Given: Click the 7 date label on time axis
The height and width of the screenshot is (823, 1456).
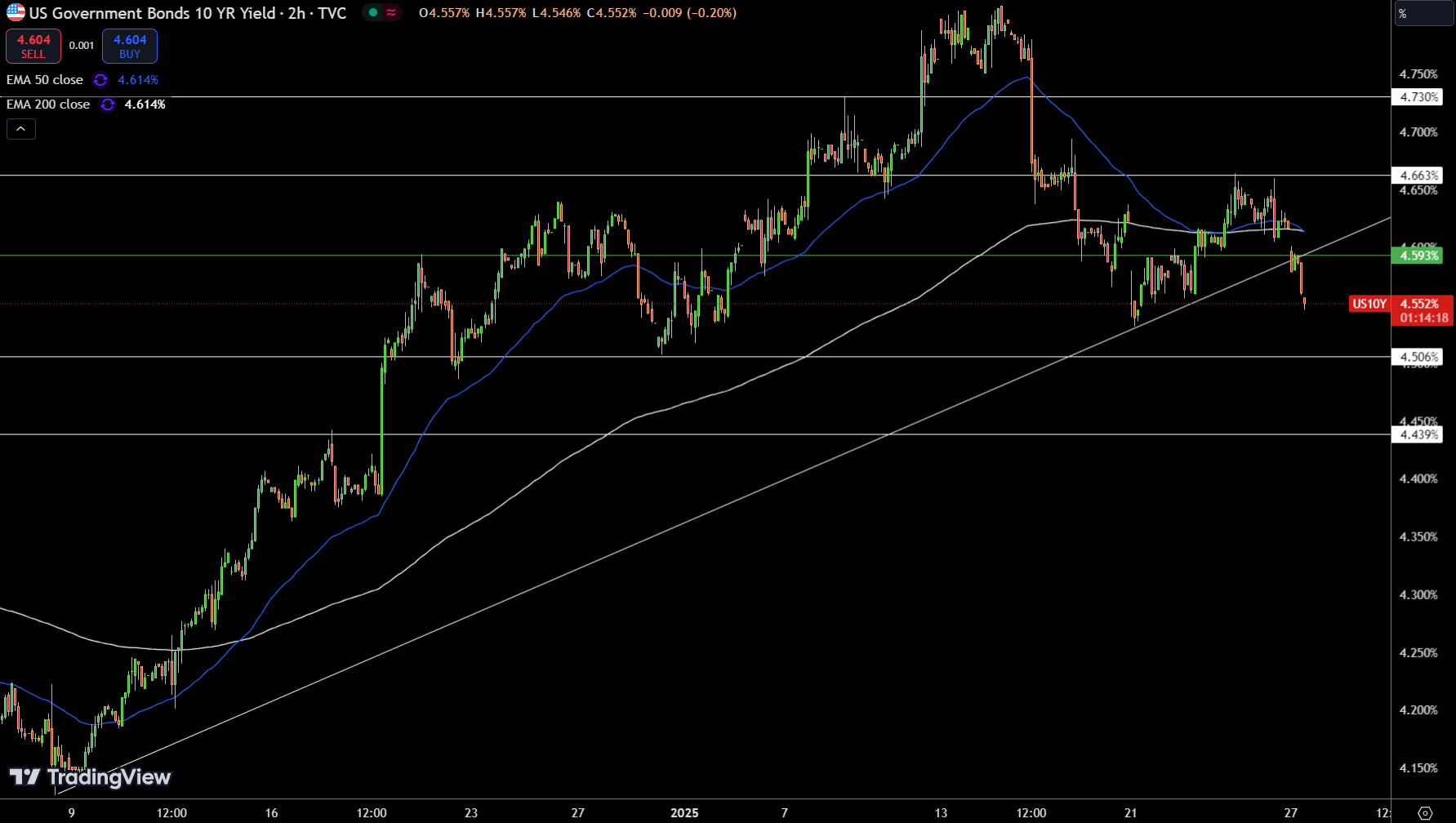Looking at the screenshot, I should pyautogui.click(x=785, y=813).
